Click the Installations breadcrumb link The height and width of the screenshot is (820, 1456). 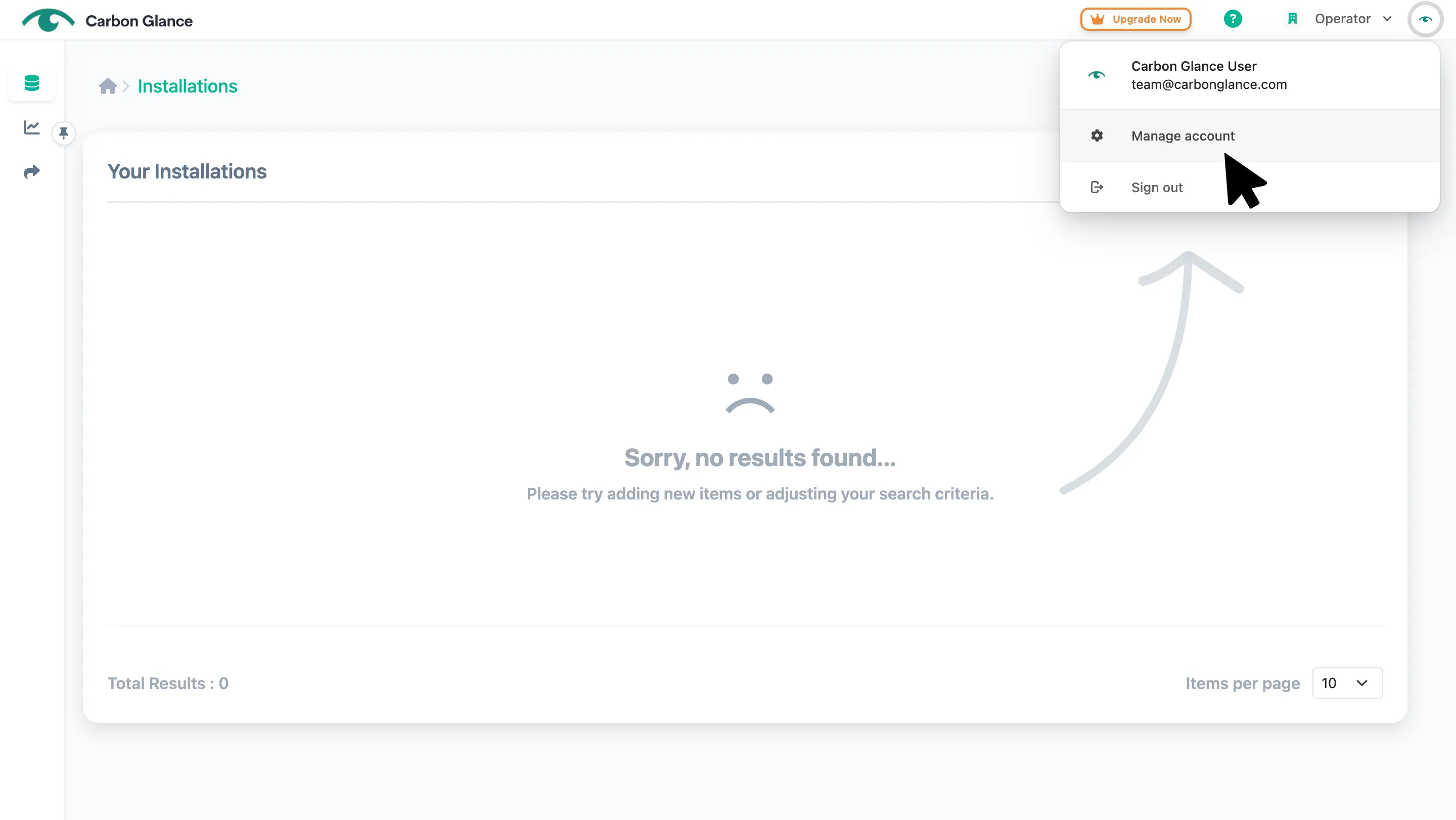point(188,86)
